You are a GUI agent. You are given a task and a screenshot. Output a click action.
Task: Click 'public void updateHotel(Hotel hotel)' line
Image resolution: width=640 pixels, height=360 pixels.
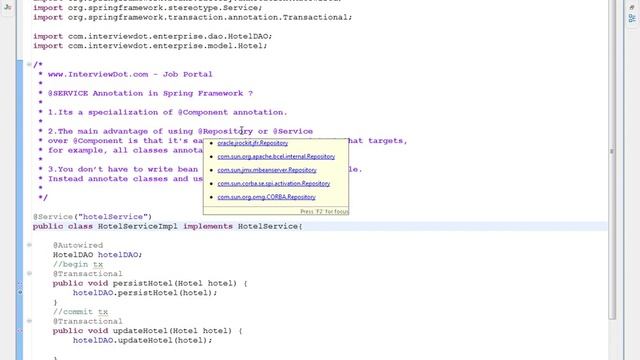[147, 331]
